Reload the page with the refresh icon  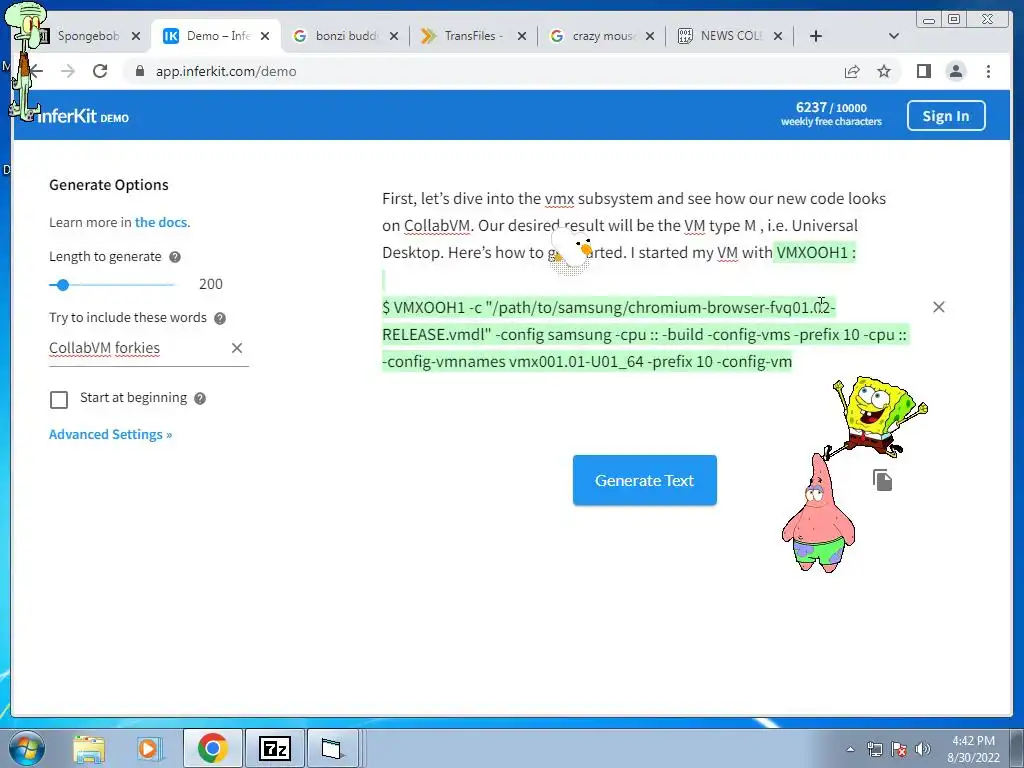coord(100,71)
